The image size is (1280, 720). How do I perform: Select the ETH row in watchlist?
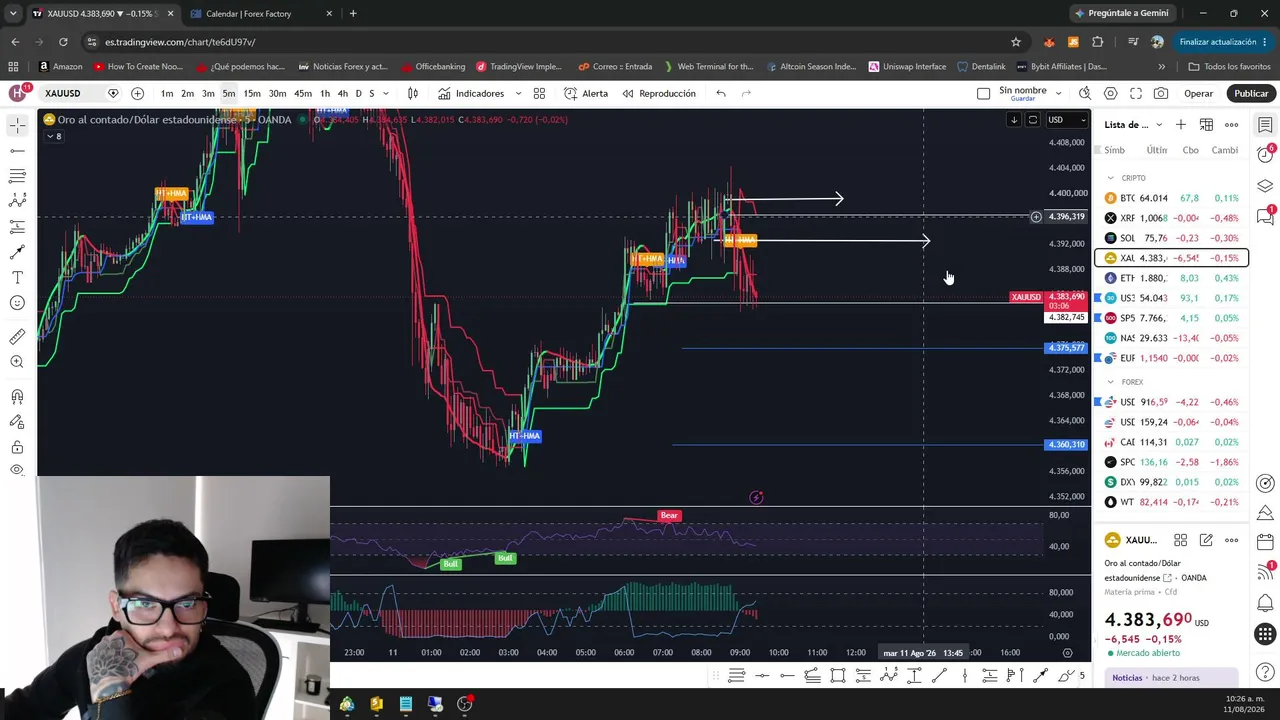(x=1172, y=278)
